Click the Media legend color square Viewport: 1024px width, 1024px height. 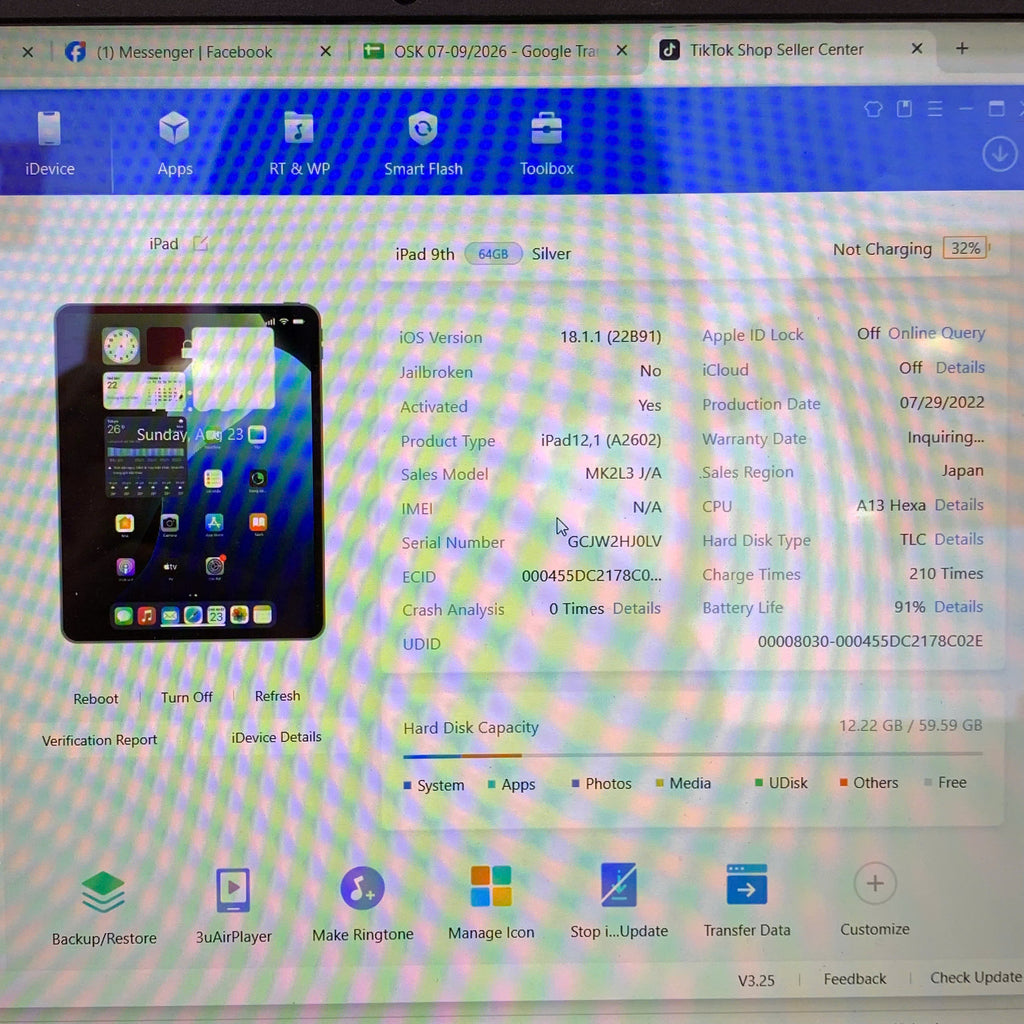tap(660, 783)
